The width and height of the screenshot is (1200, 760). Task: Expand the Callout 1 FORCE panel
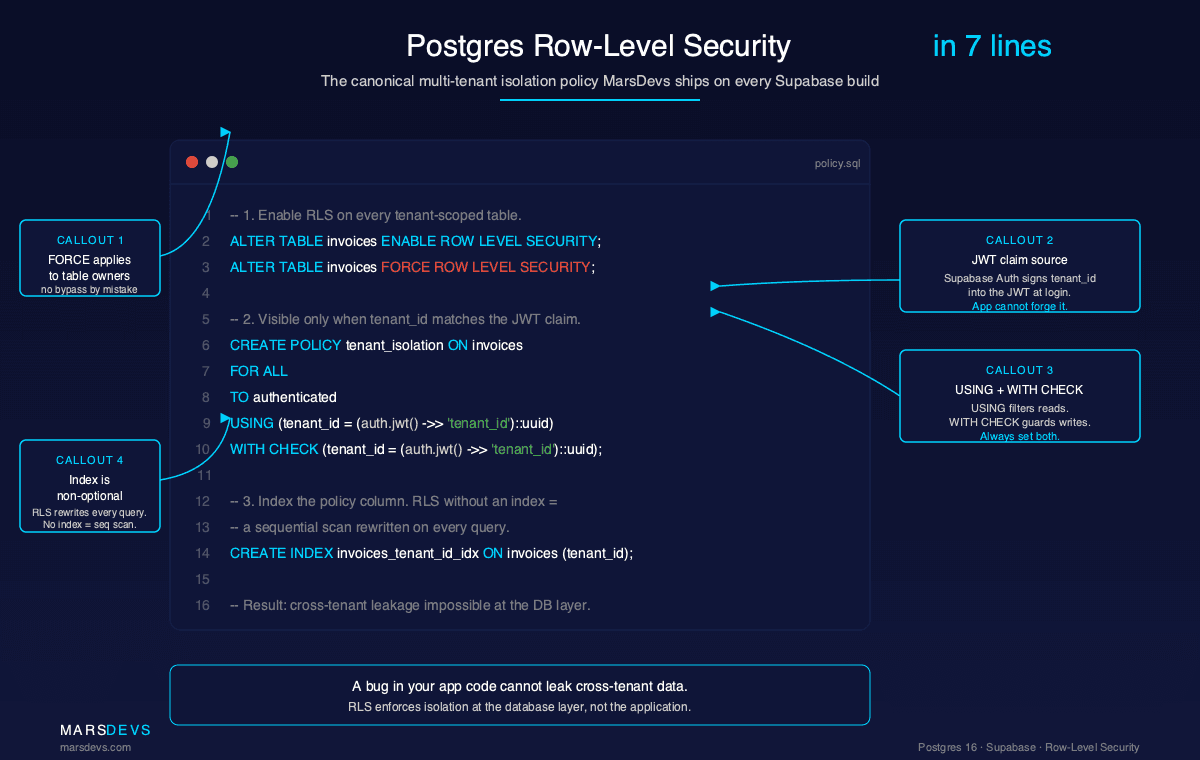tap(89, 258)
